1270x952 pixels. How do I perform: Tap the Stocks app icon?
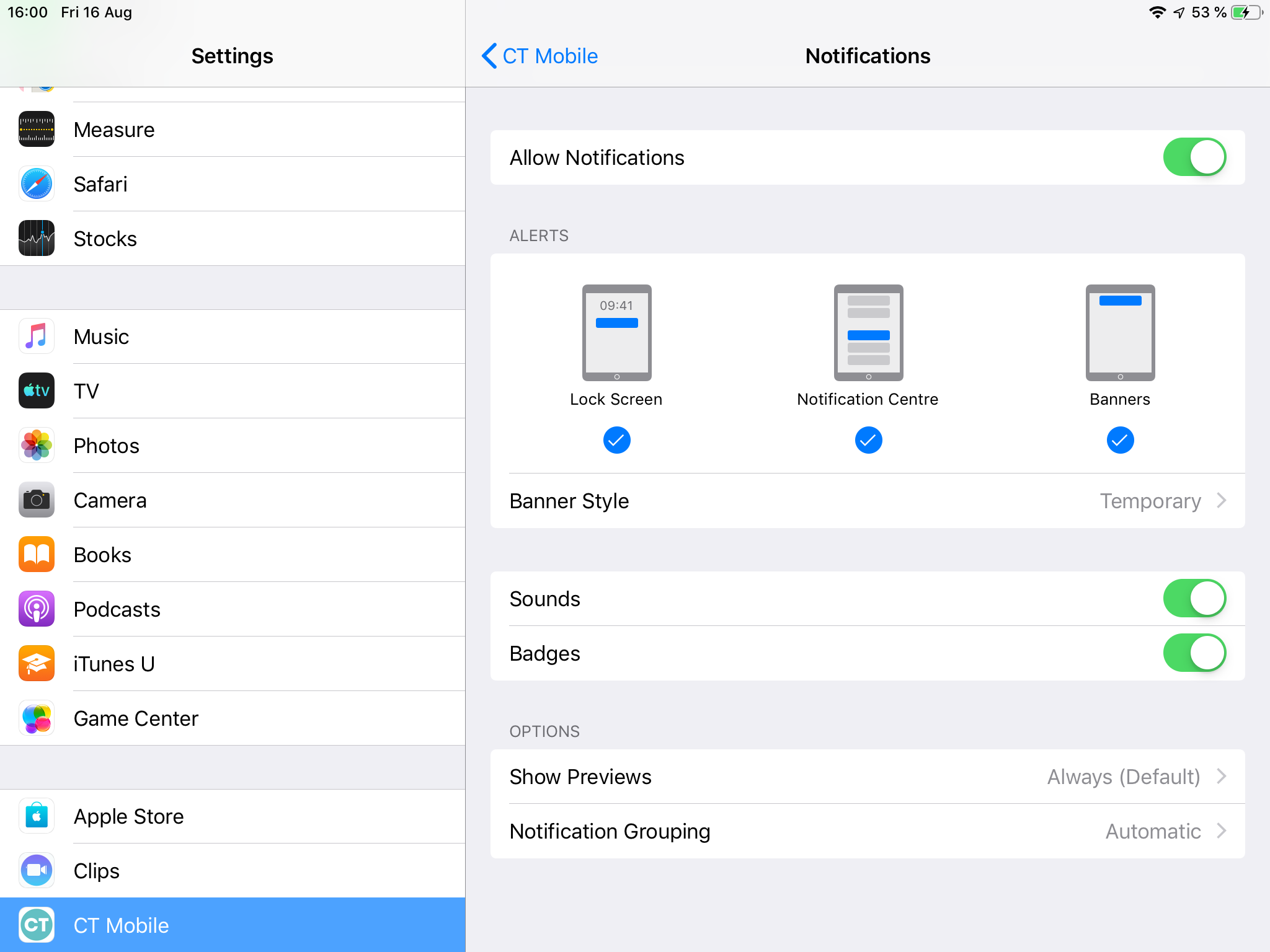(37, 239)
